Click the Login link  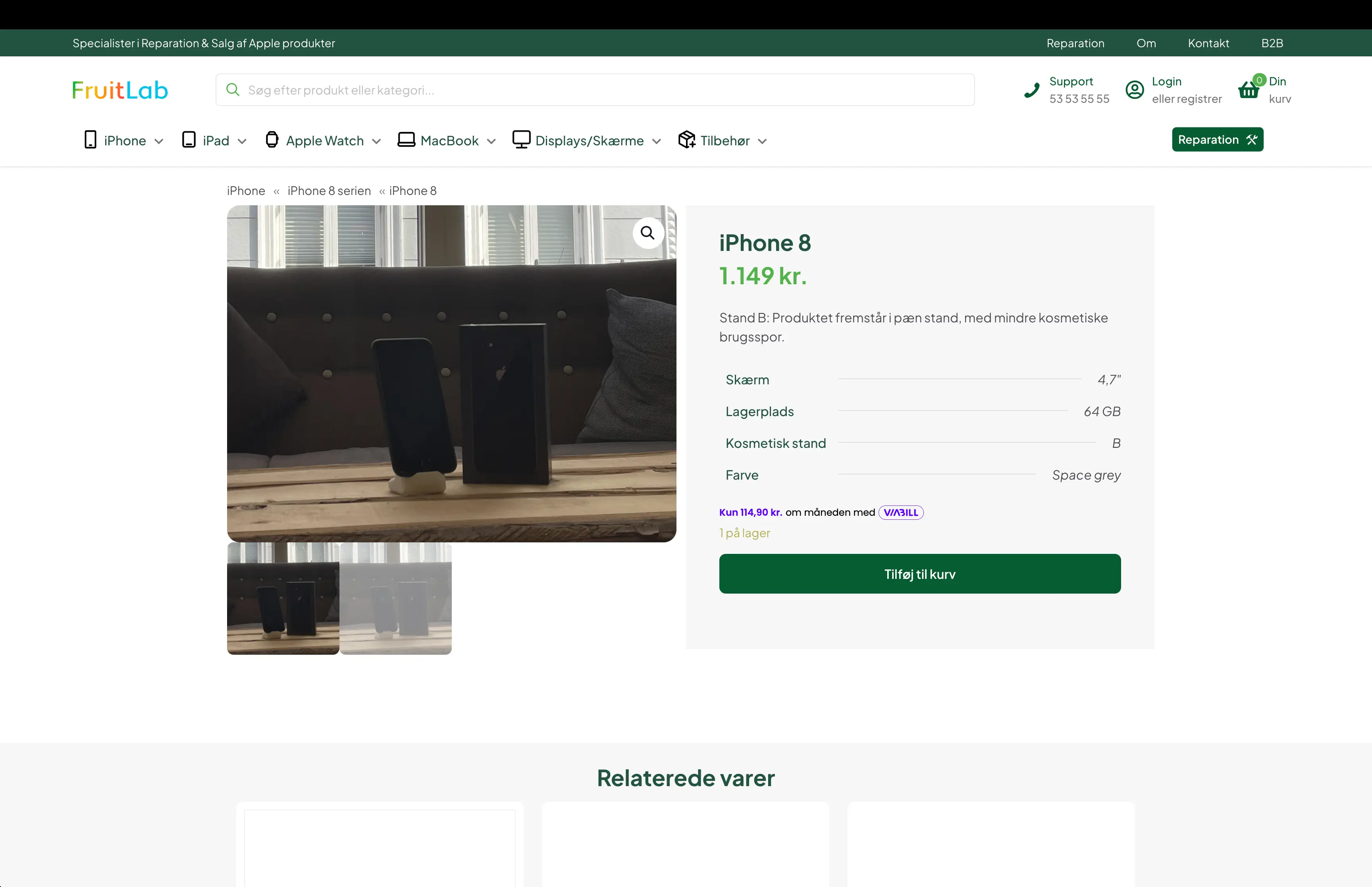[x=1166, y=81]
